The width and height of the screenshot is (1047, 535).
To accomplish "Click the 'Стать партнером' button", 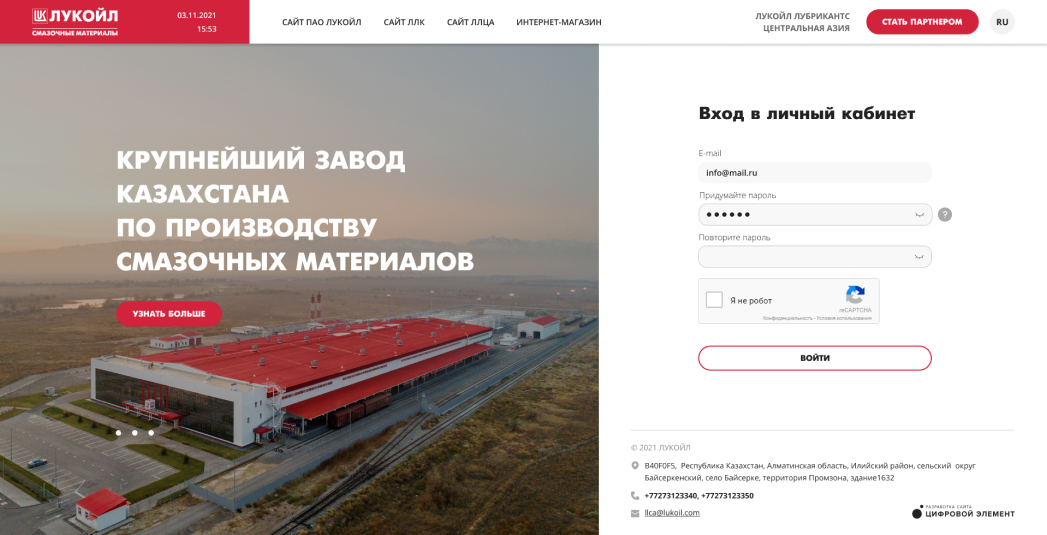I will click(x=922, y=22).
